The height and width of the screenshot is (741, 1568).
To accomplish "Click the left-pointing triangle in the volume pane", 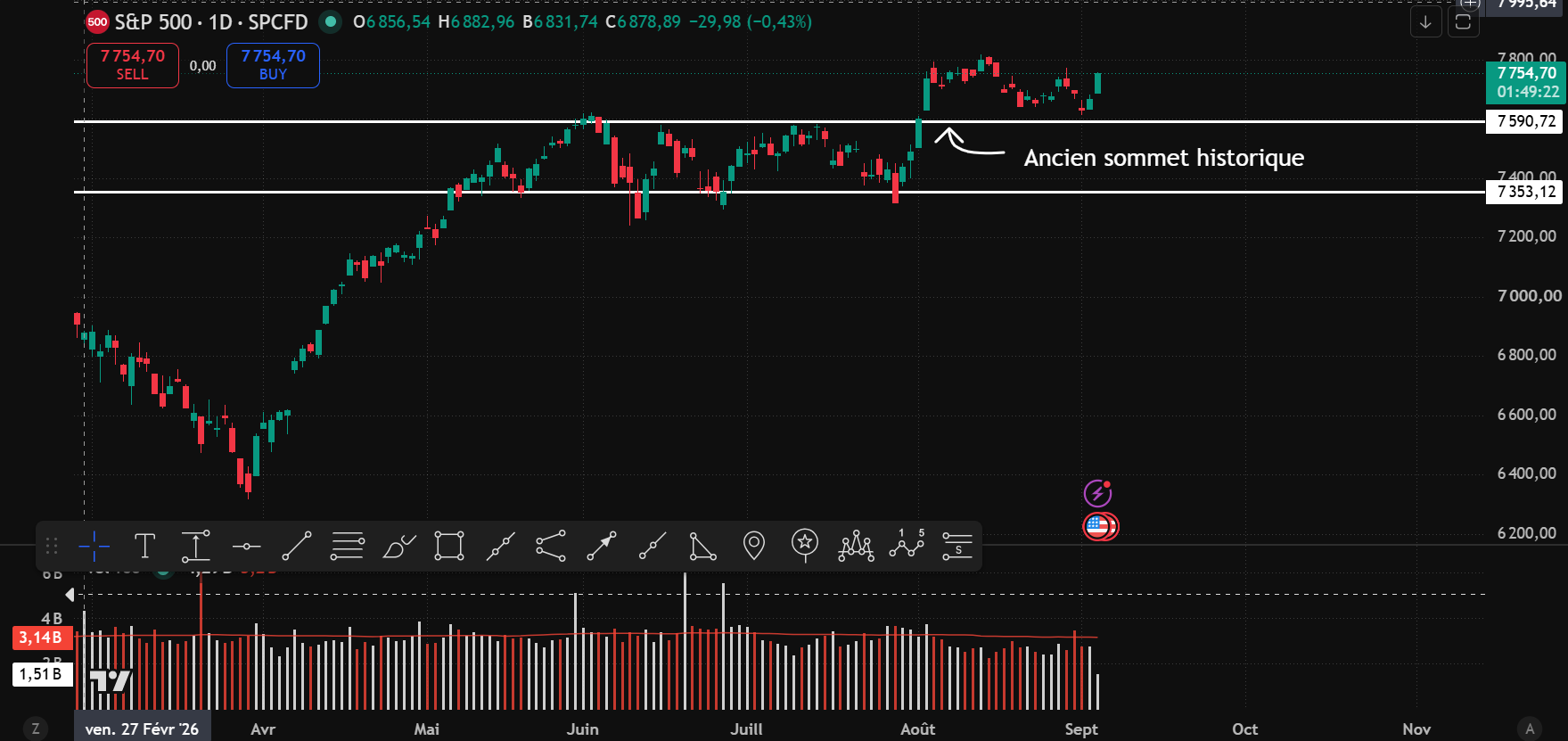I will [70, 594].
